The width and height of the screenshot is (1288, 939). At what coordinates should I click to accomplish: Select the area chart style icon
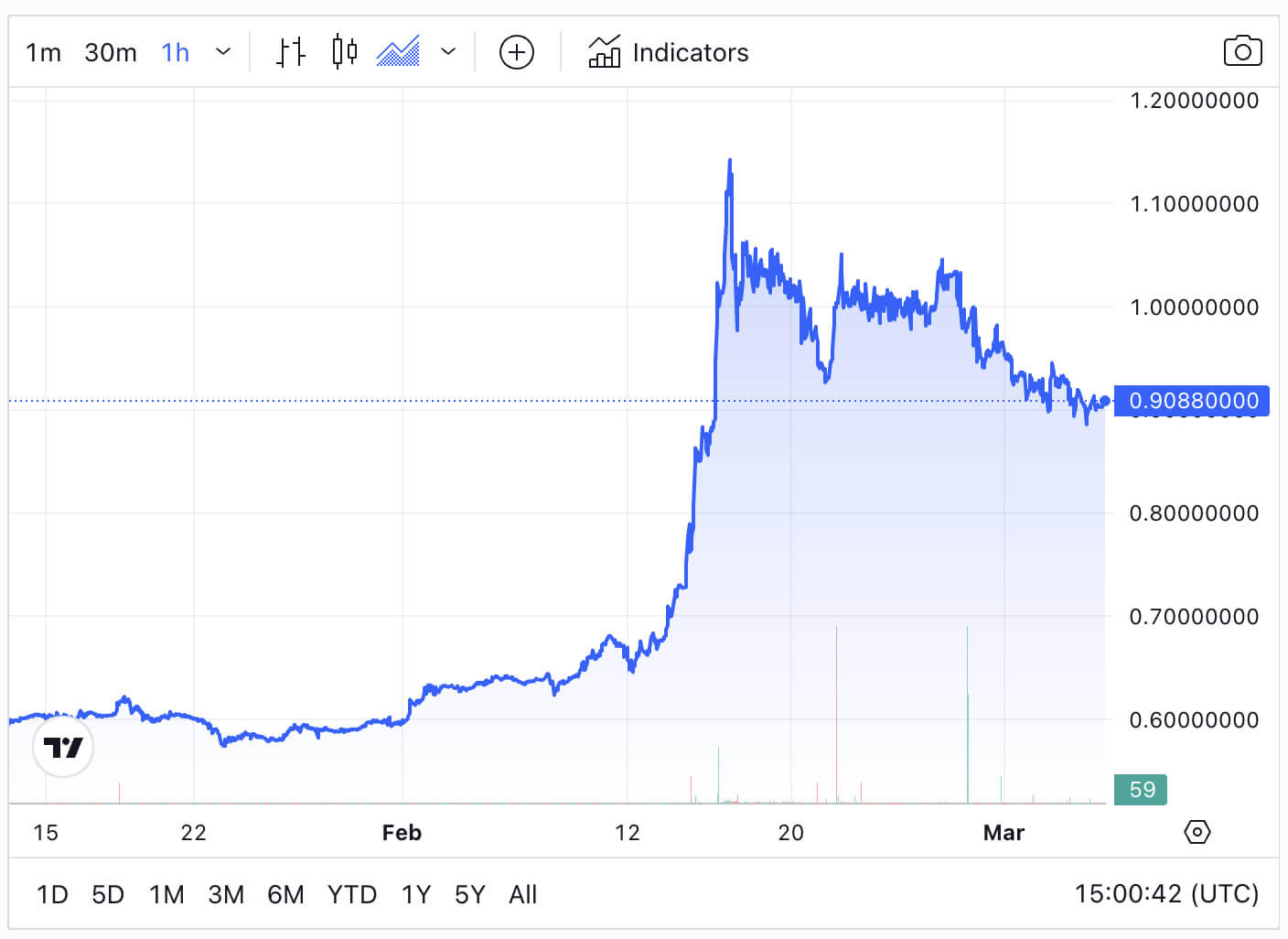tap(398, 52)
